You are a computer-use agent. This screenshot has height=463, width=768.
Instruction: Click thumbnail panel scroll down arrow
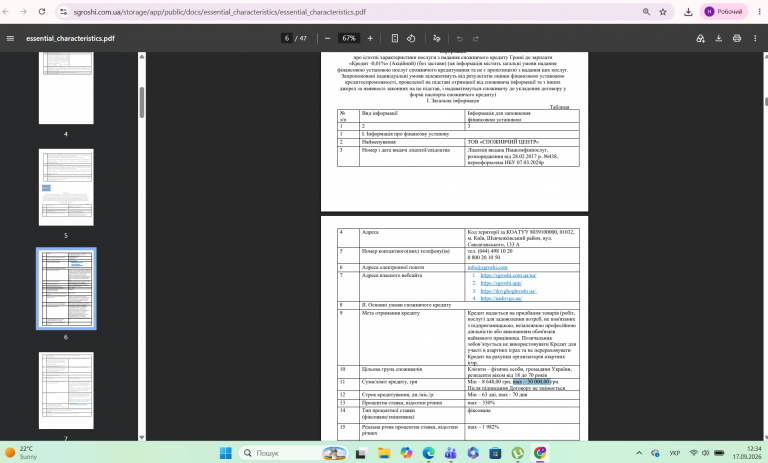click(x=142, y=437)
